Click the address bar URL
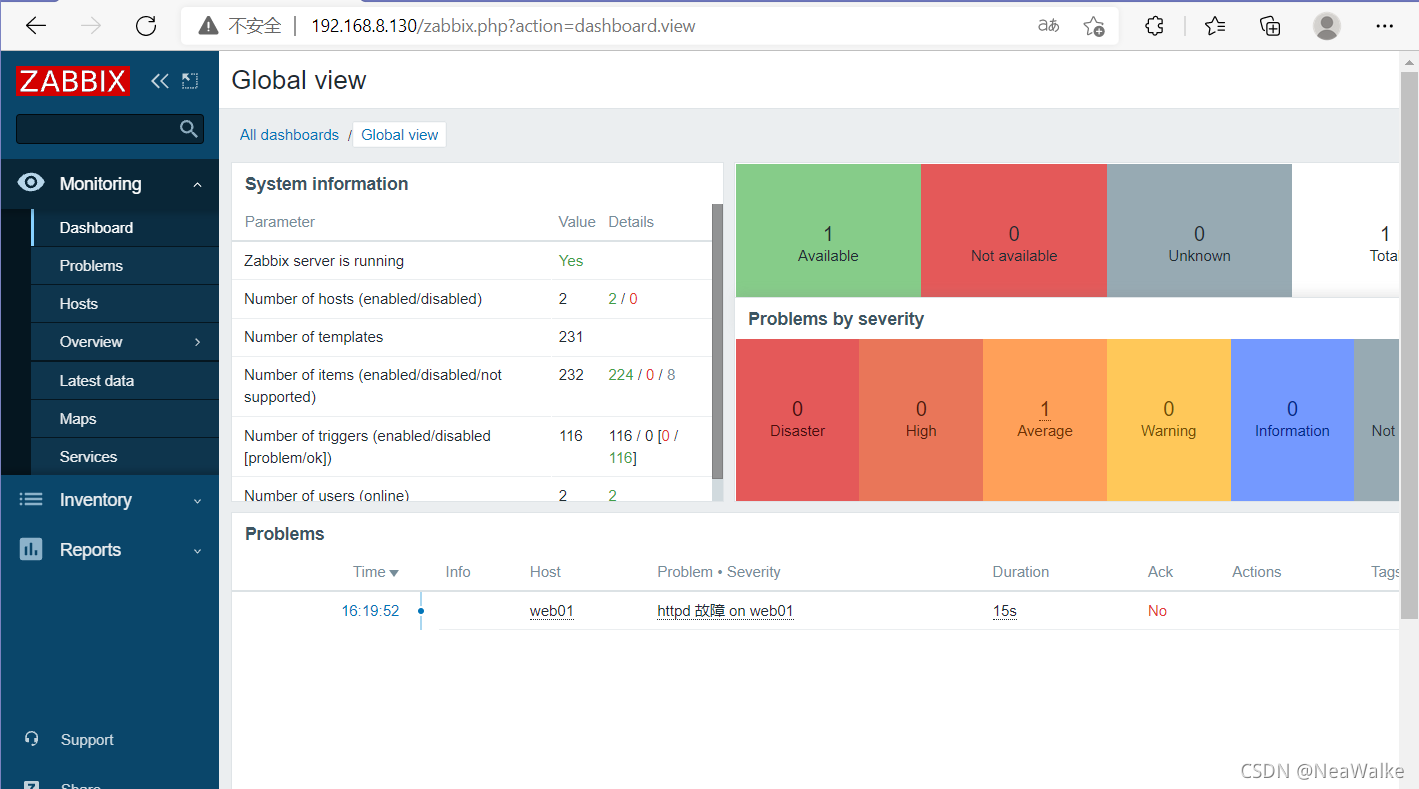This screenshot has height=789, width=1419. pyautogui.click(x=503, y=26)
